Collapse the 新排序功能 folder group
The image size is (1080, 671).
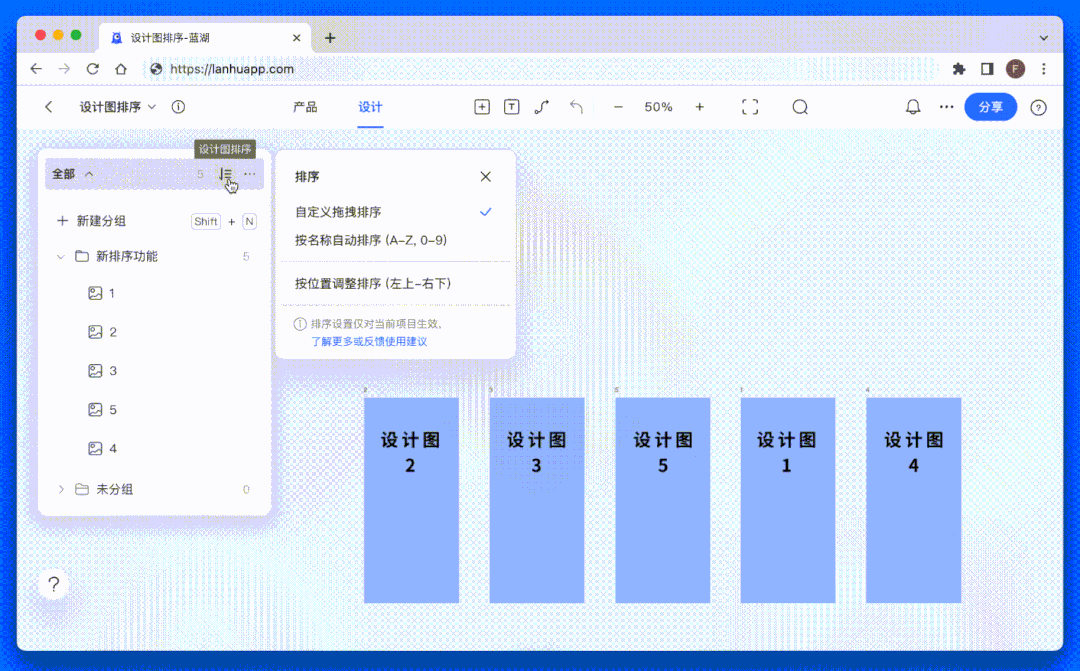(61, 257)
